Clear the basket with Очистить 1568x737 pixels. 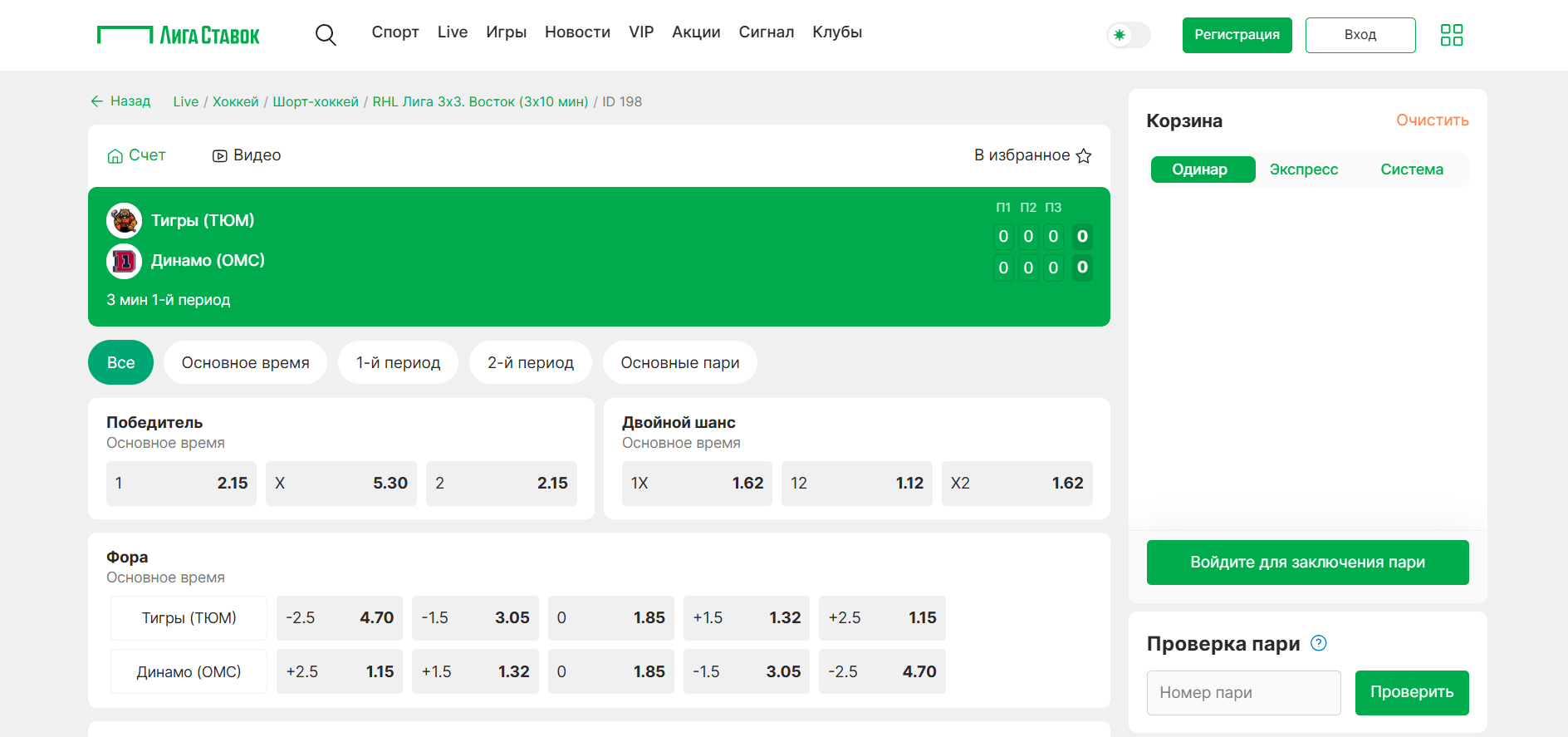click(x=1432, y=120)
